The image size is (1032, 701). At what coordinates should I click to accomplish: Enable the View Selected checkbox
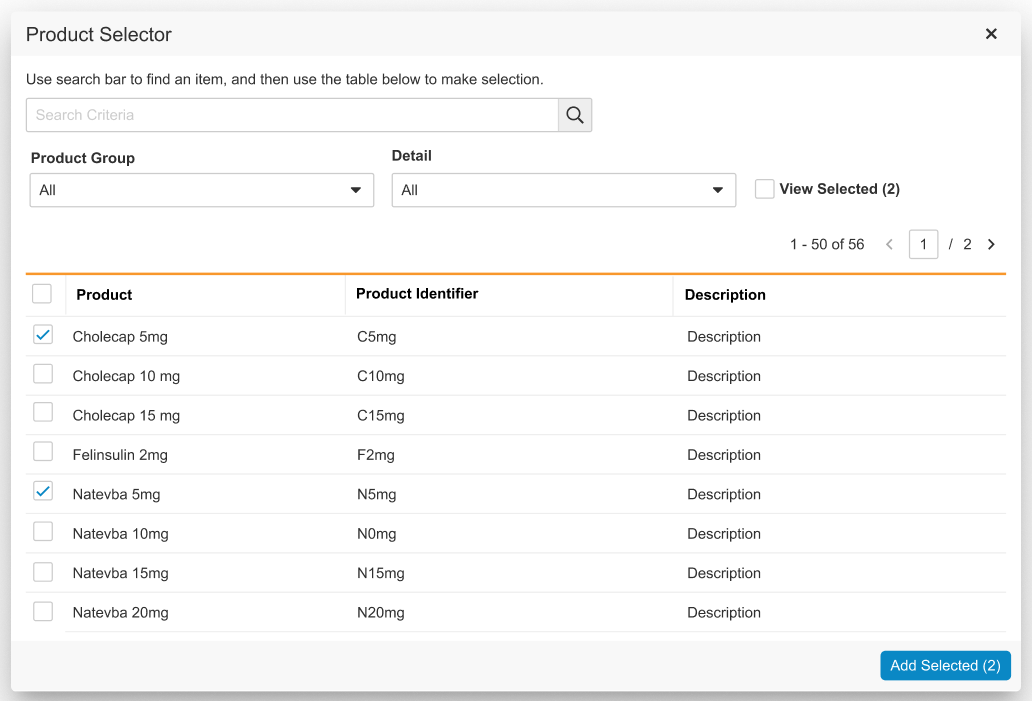pos(765,189)
